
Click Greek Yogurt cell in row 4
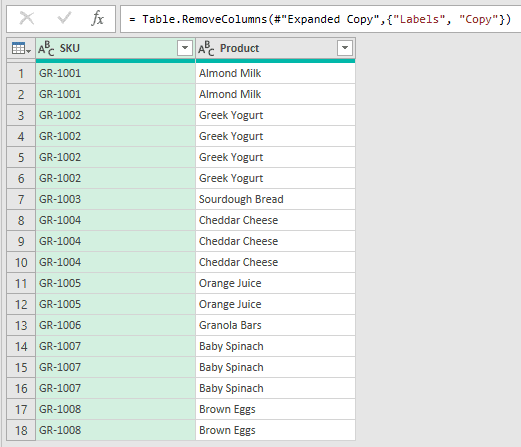tap(275, 136)
